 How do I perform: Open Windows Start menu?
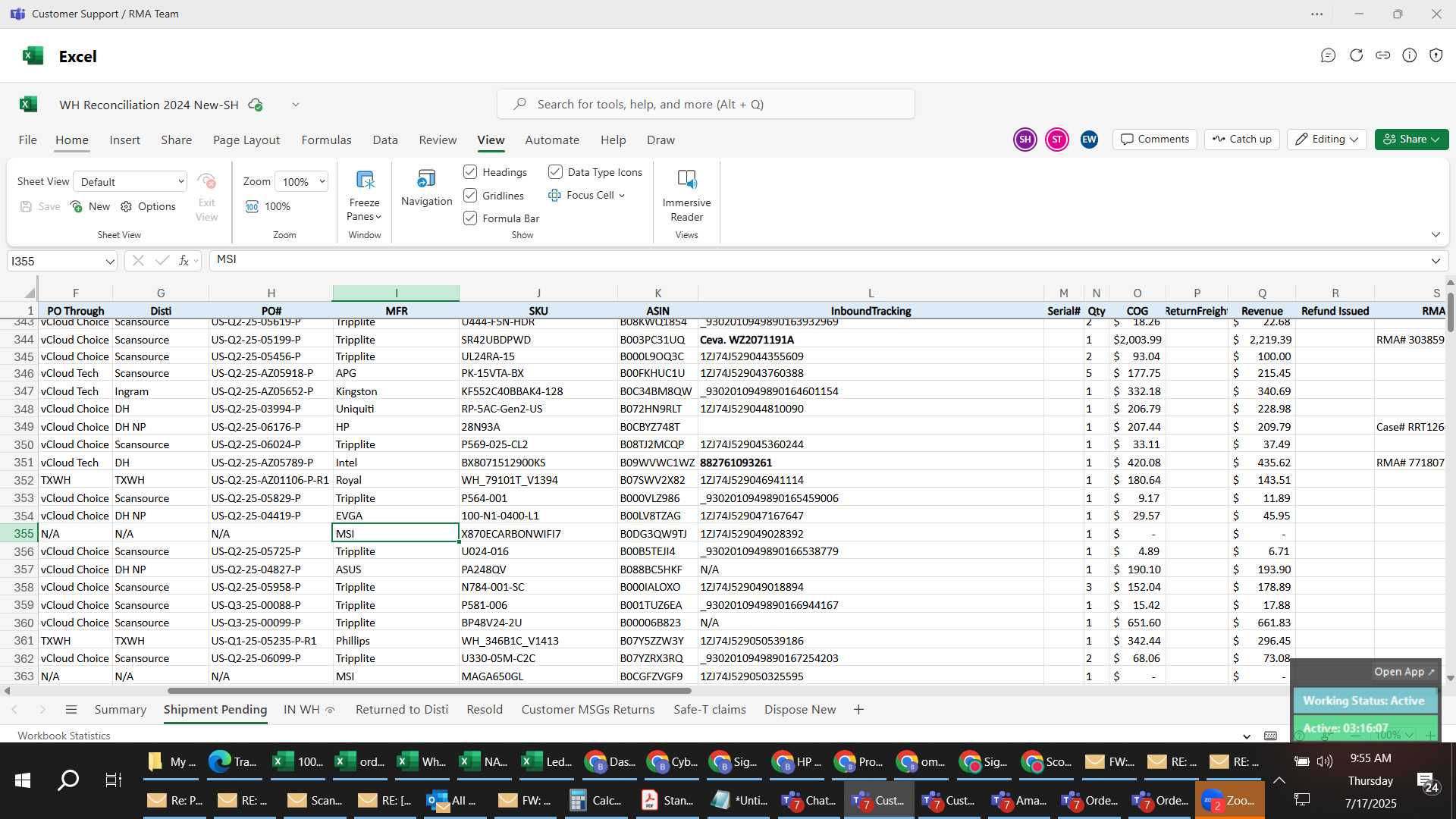pos(23,780)
